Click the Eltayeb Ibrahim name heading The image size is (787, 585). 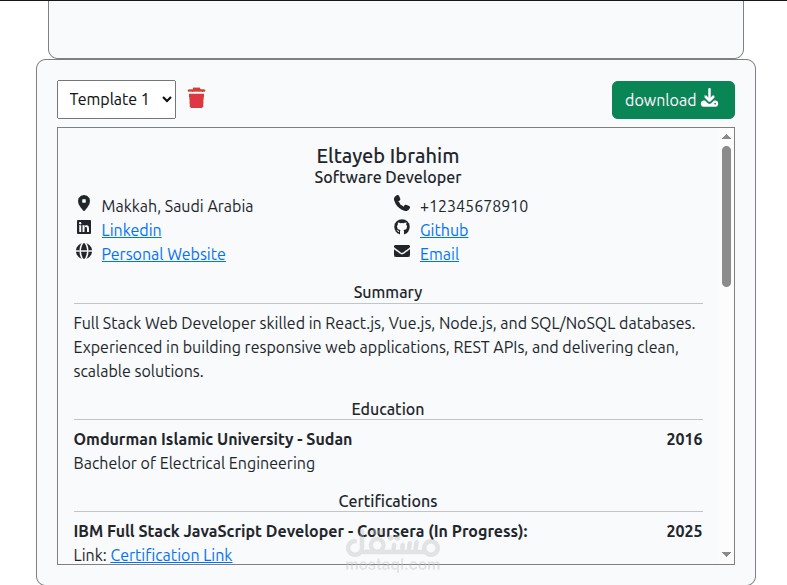[x=388, y=156]
